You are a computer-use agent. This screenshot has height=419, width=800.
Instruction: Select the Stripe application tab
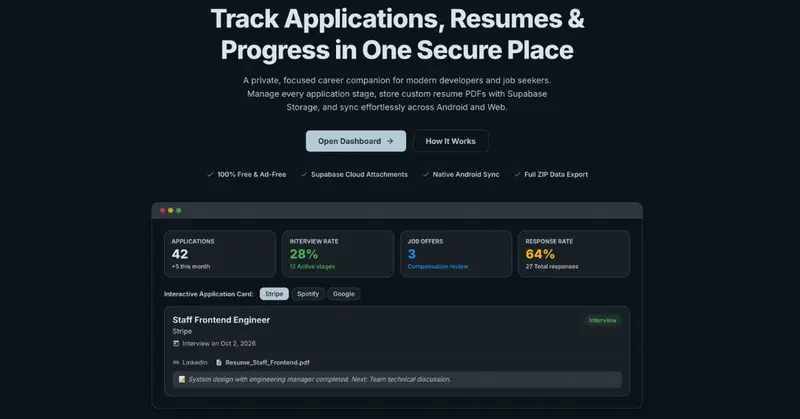pos(274,294)
